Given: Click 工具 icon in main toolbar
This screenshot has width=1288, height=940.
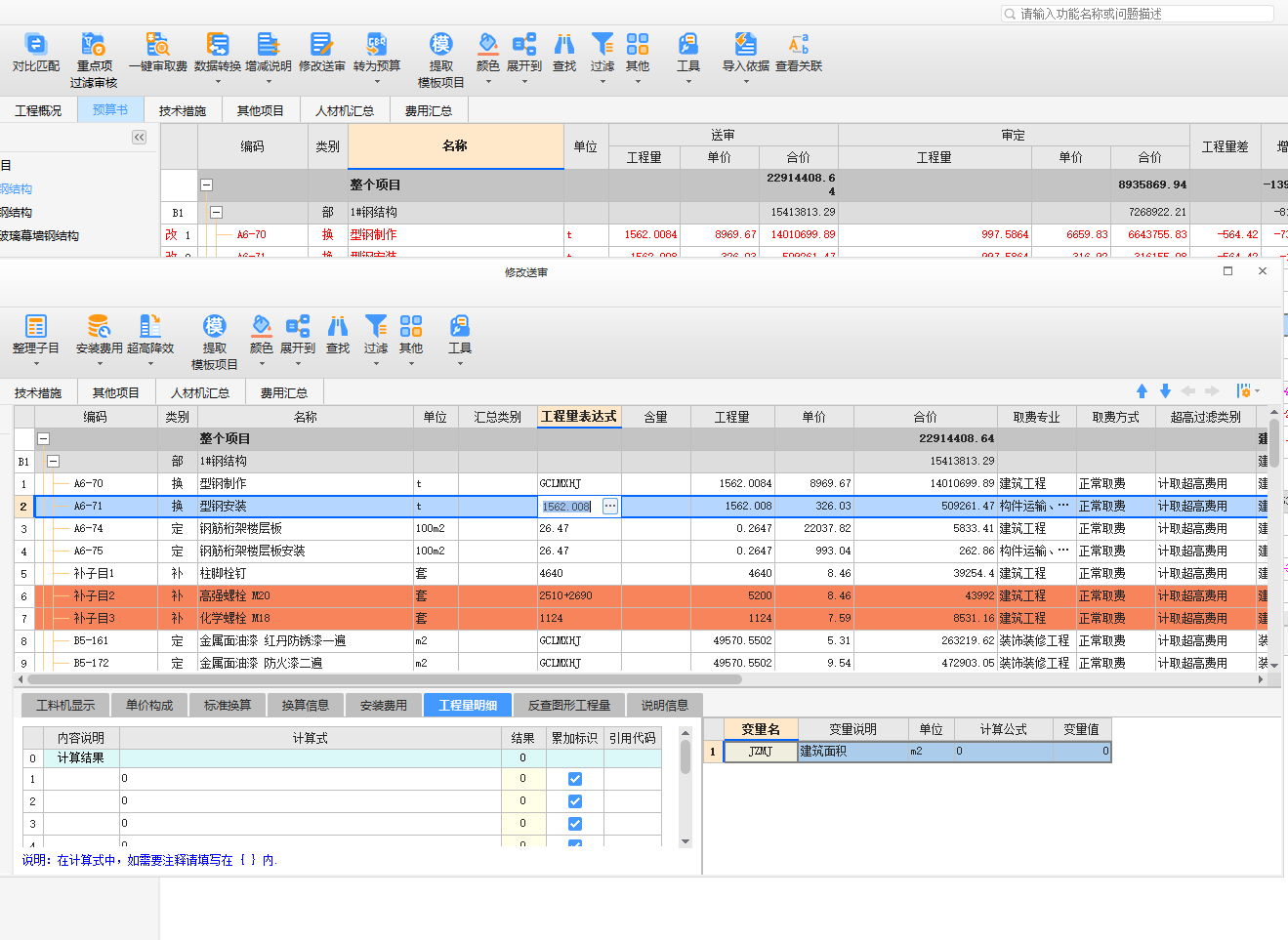Looking at the screenshot, I should [x=688, y=44].
